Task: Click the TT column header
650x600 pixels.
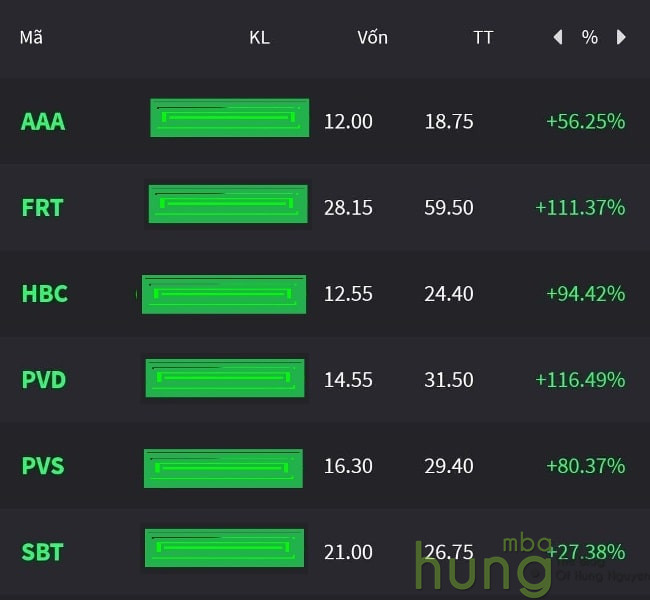Action: [483, 38]
